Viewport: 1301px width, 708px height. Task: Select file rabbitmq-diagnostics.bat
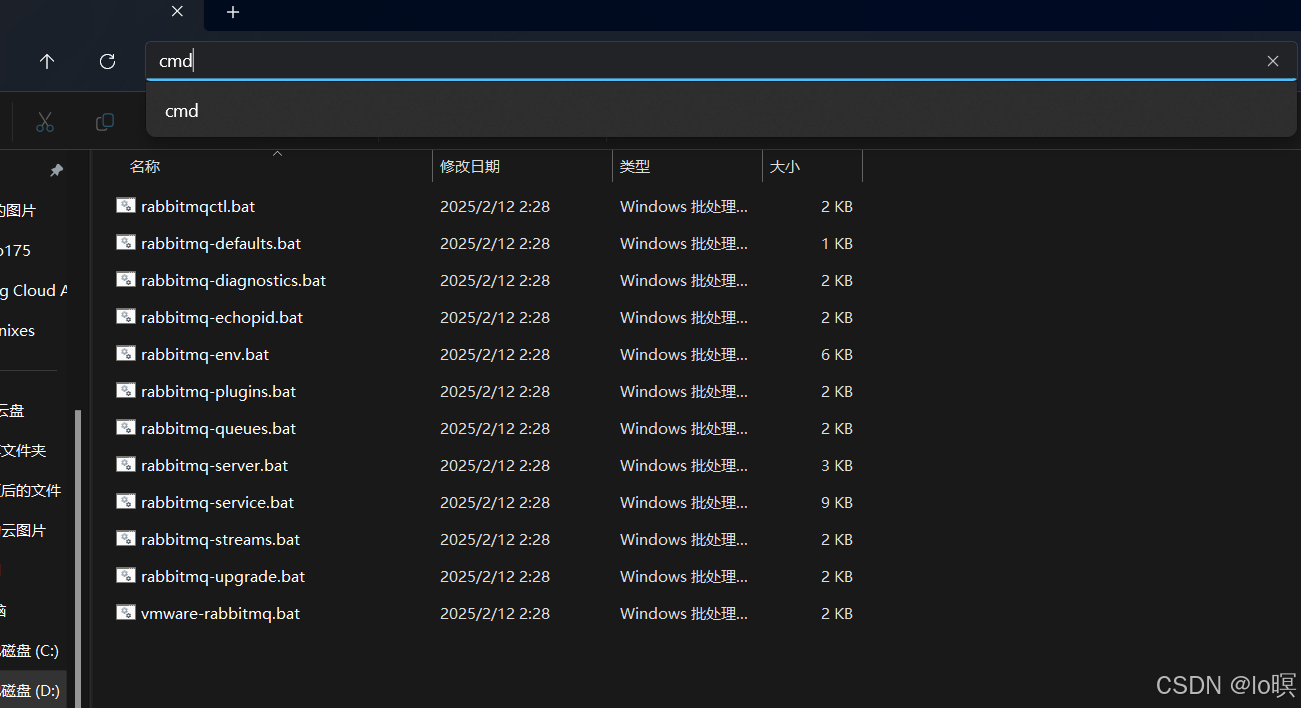coord(234,280)
